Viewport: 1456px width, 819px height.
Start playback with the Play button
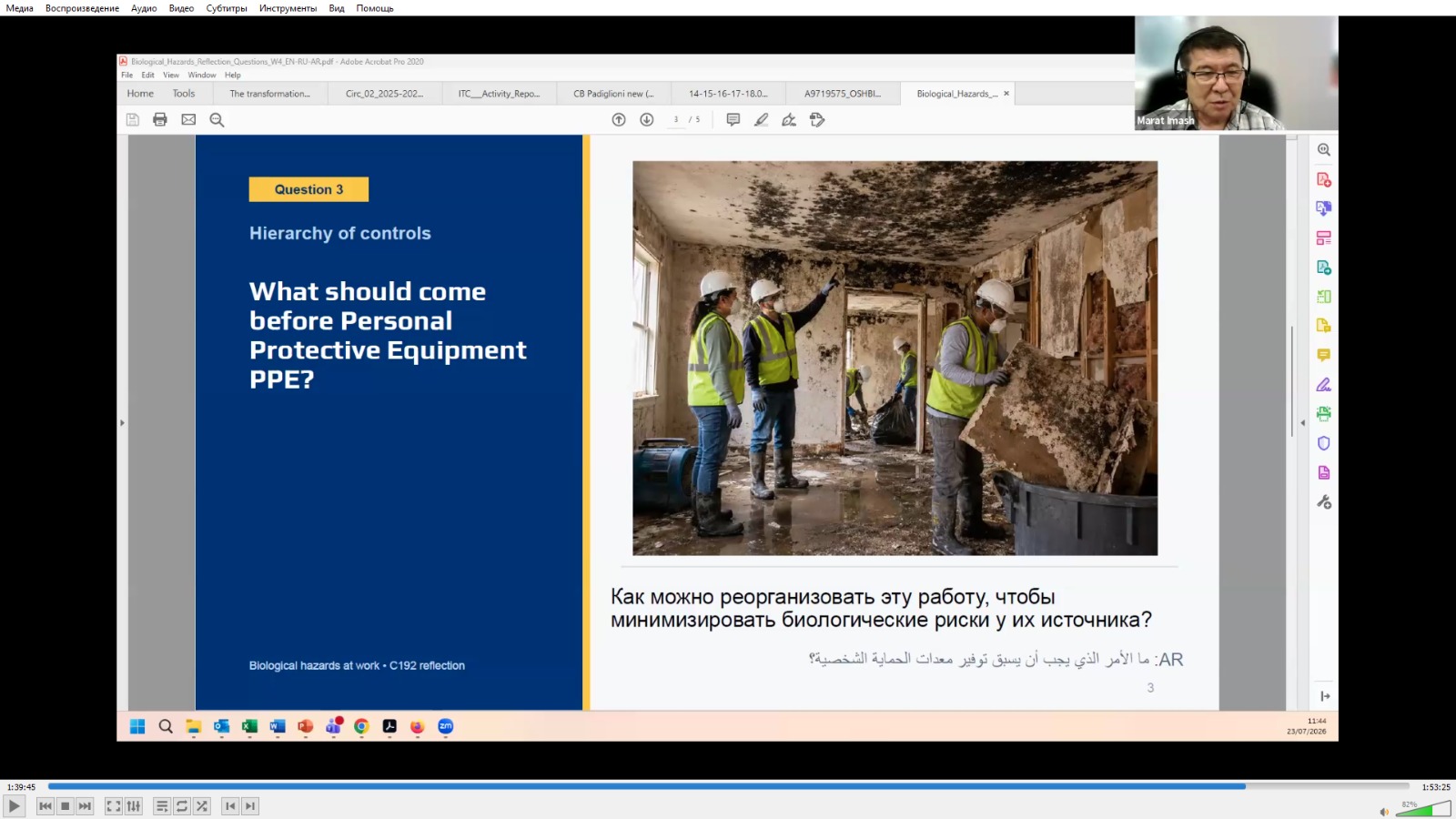coord(14,806)
